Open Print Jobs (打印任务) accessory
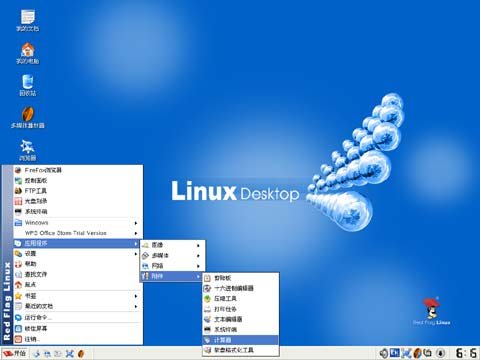480x360 pixels. coord(240,309)
